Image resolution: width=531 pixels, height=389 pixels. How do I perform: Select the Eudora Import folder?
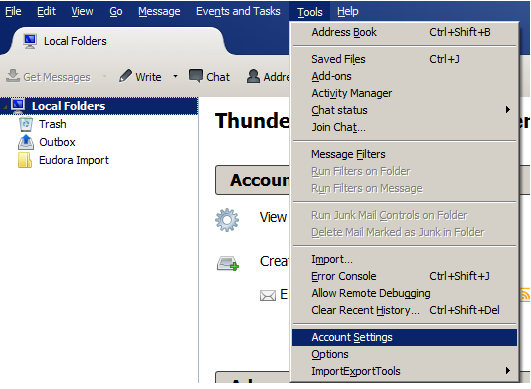click(74, 160)
